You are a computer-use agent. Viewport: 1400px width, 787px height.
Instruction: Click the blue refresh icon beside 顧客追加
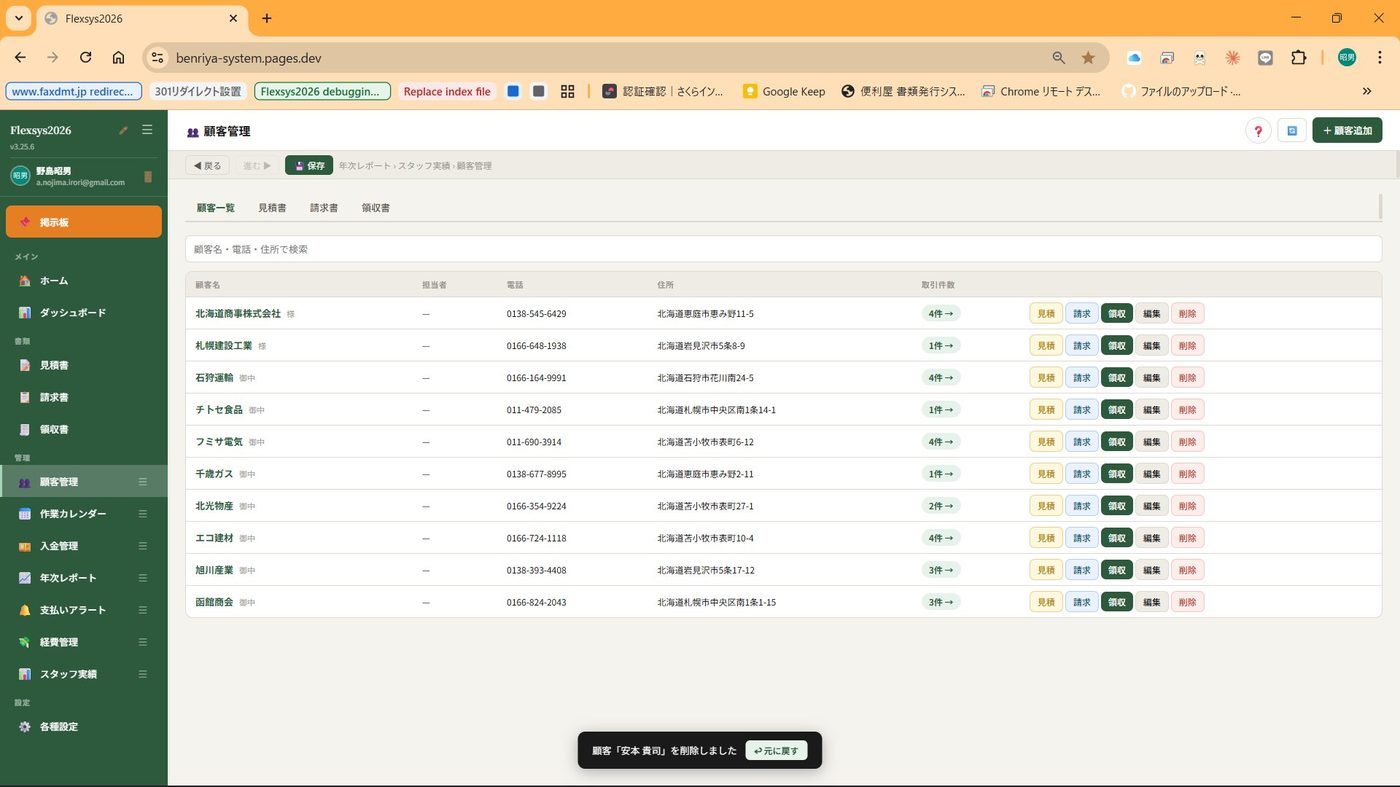pyautogui.click(x=1292, y=130)
